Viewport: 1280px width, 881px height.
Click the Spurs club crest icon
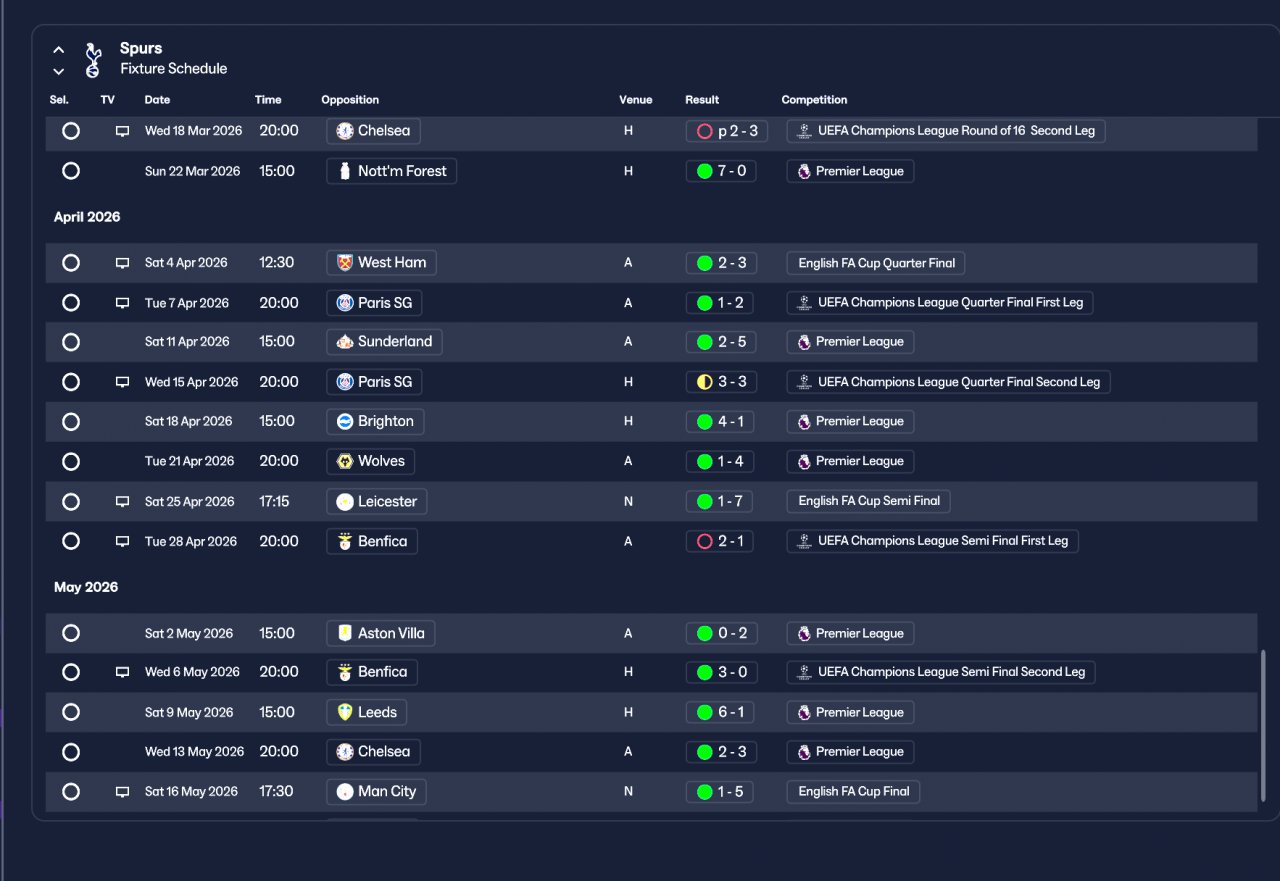pyautogui.click(x=92, y=59)
